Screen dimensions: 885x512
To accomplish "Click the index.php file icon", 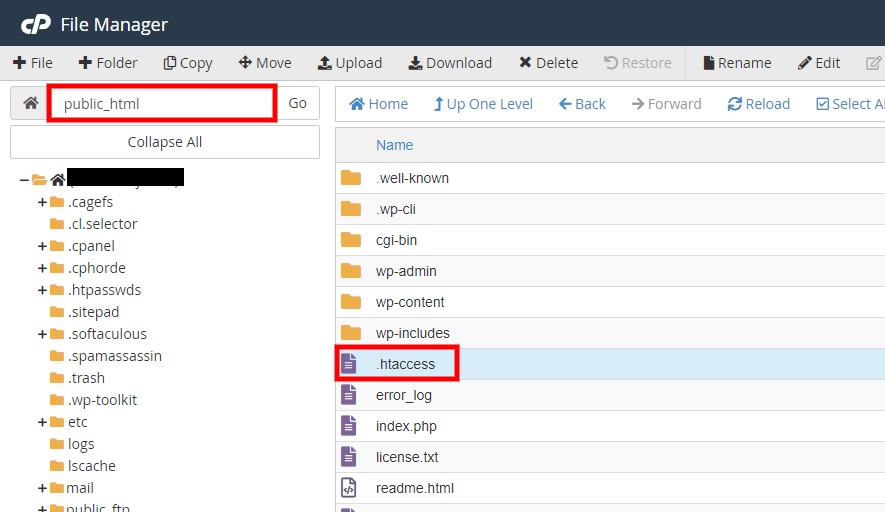I will pyautogui.click(x=349, y=426).
